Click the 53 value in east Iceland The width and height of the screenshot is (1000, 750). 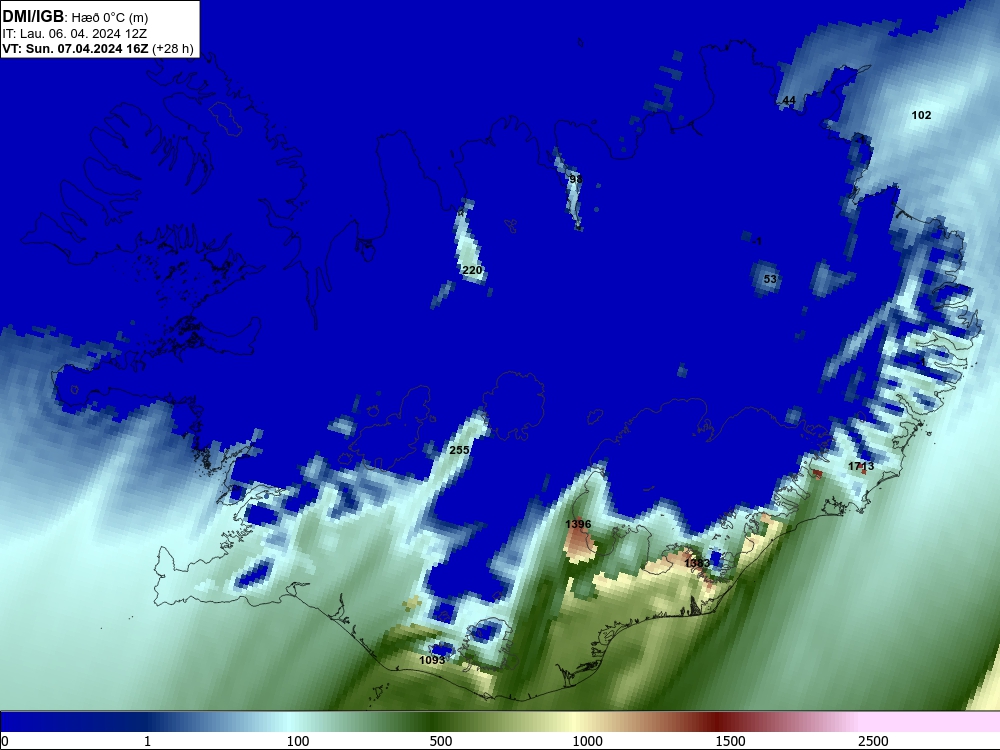click(x=770, y=279)
